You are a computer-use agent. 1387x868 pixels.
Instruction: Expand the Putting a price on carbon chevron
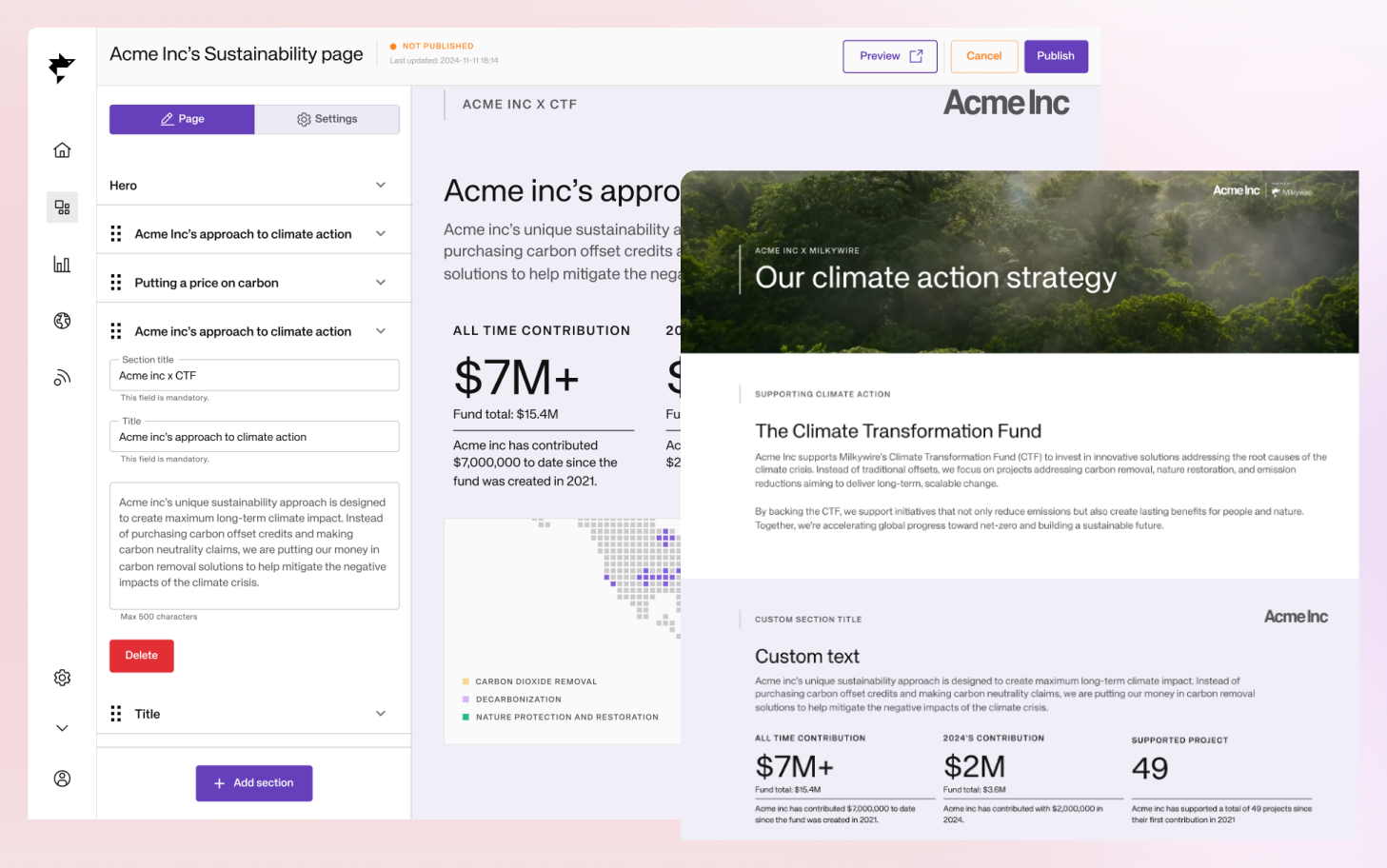(381, 283)
